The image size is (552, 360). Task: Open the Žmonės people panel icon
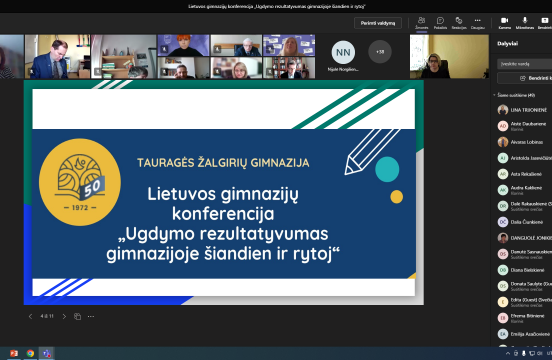(x=421, y=23)
